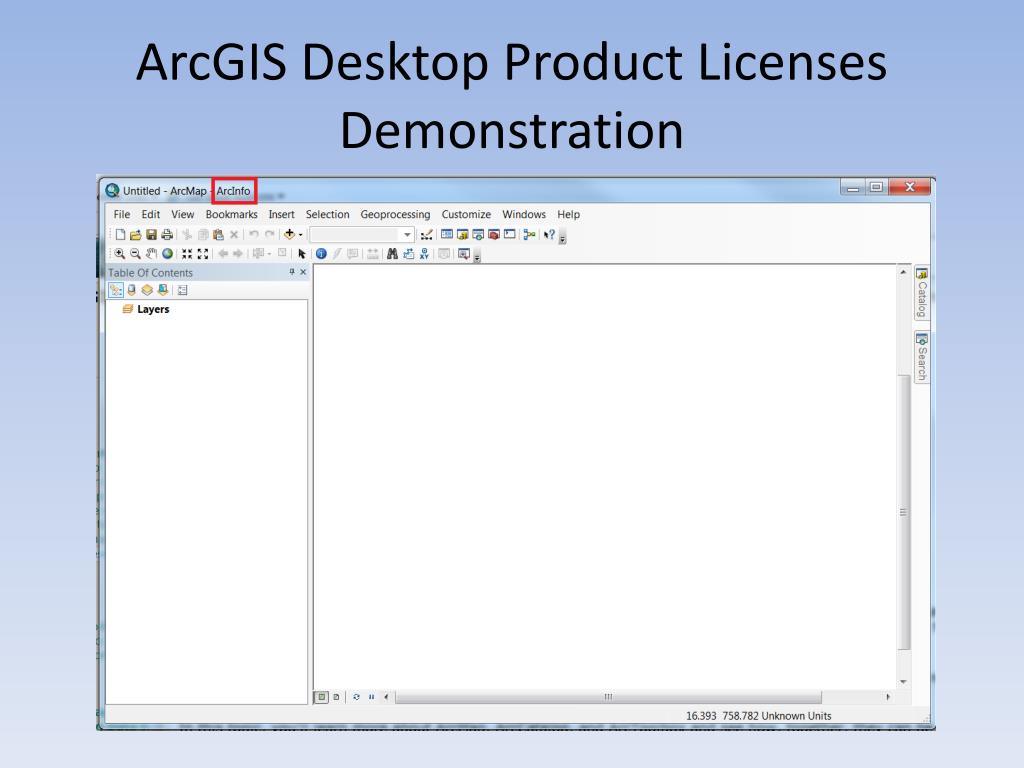Screen dimensions: 1024x768
Task: Select the Identify tool
Action: 321,253
